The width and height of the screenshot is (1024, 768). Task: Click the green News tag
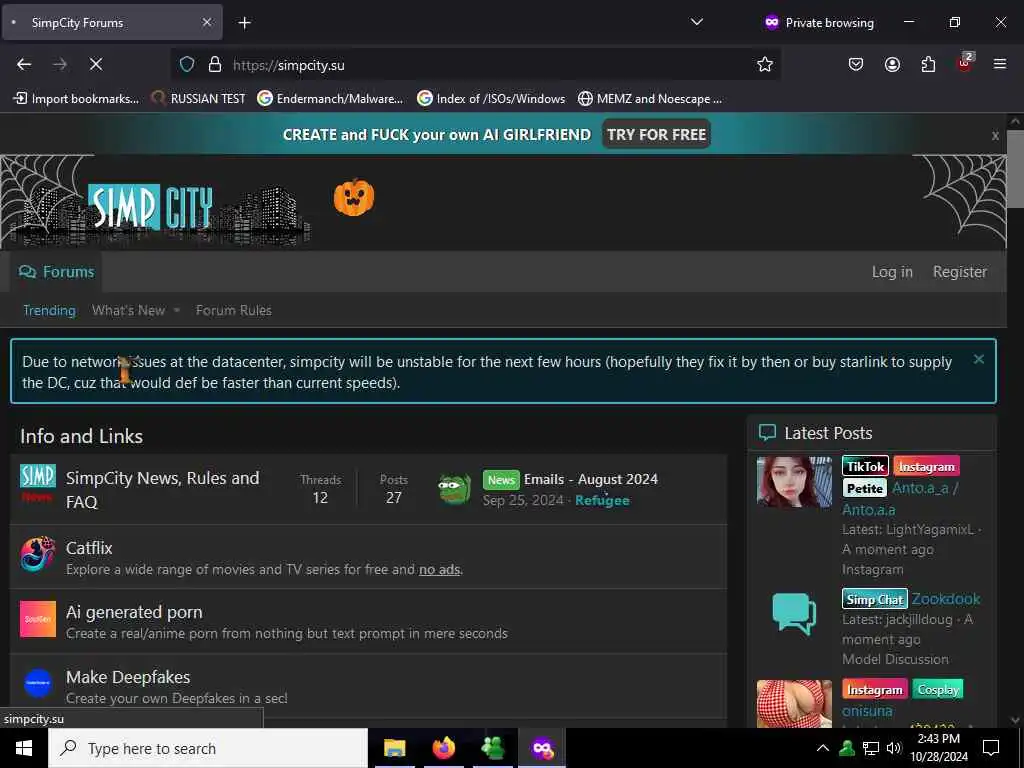[x=501, y=480]
